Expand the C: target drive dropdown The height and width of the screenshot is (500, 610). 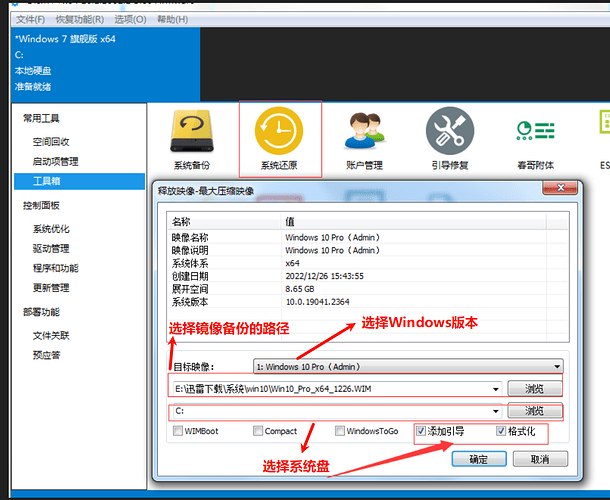click(496, 411)
